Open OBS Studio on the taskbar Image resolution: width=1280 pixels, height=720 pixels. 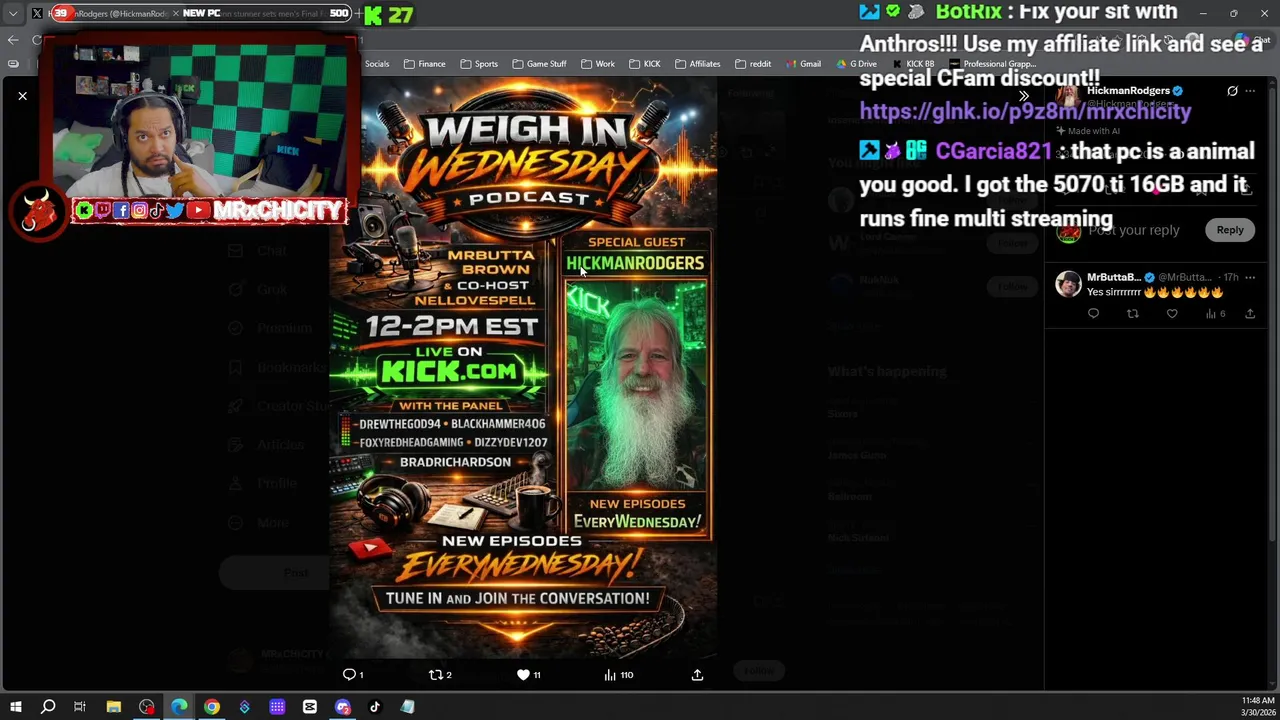pyautogui.click(x=147, y=707)
